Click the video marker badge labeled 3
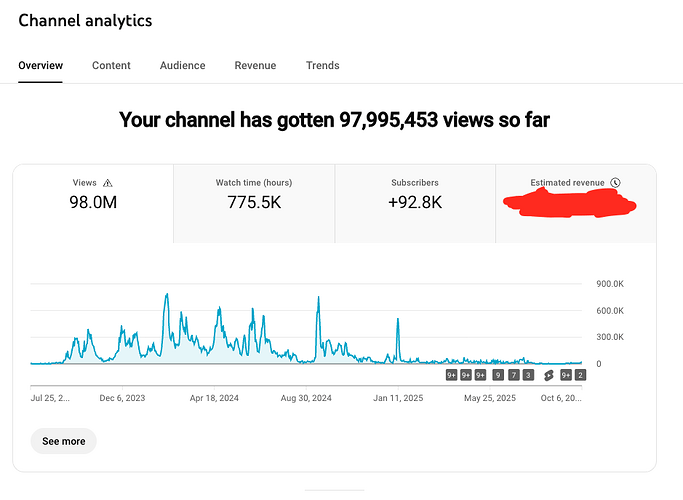Image resolution: width=683 pixels, height=500 pixels. point(528,375)
